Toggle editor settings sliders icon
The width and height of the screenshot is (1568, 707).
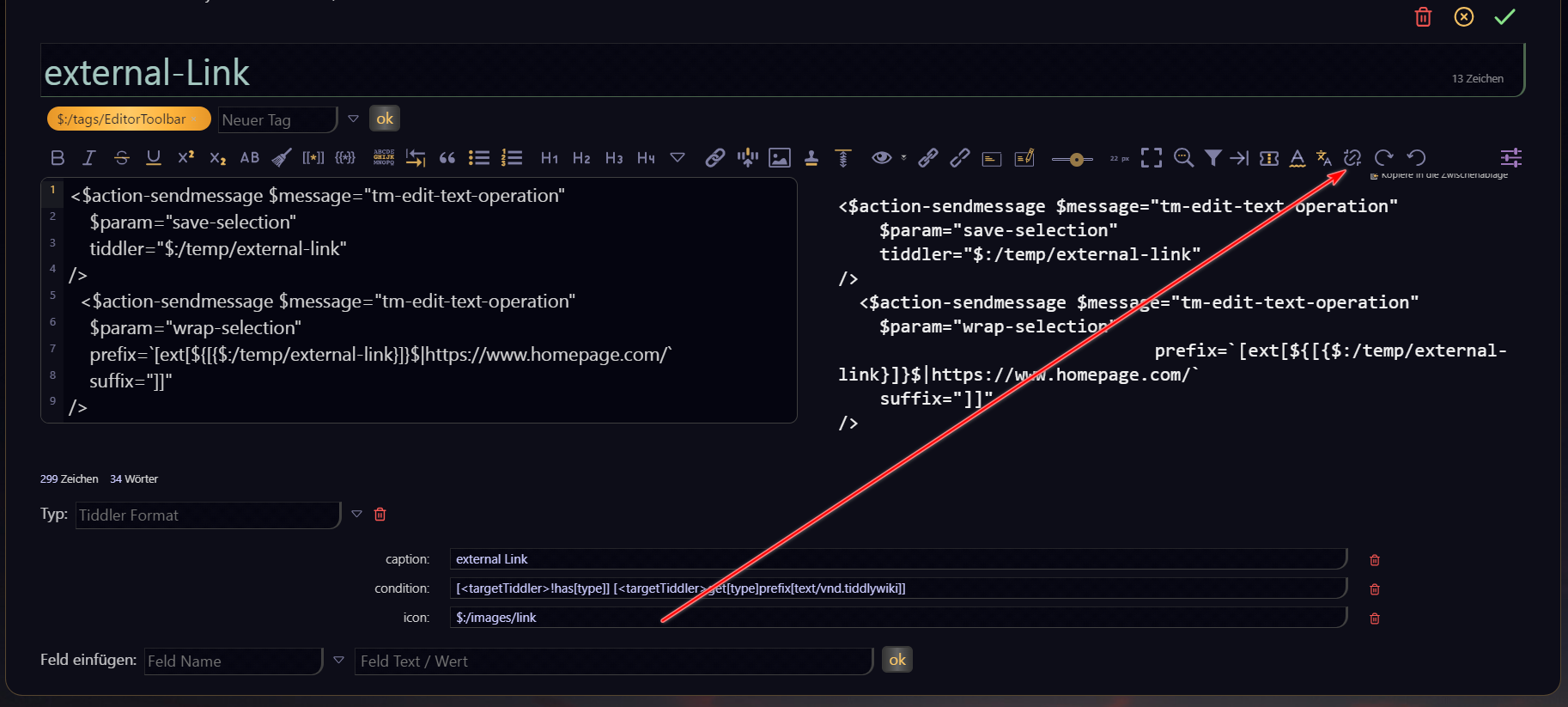pos(1510,158)
